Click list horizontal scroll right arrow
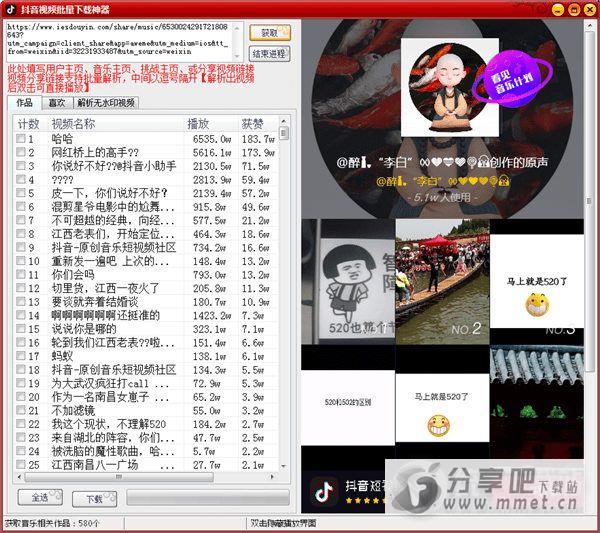600x533 pixels. (x=272, y=477)
